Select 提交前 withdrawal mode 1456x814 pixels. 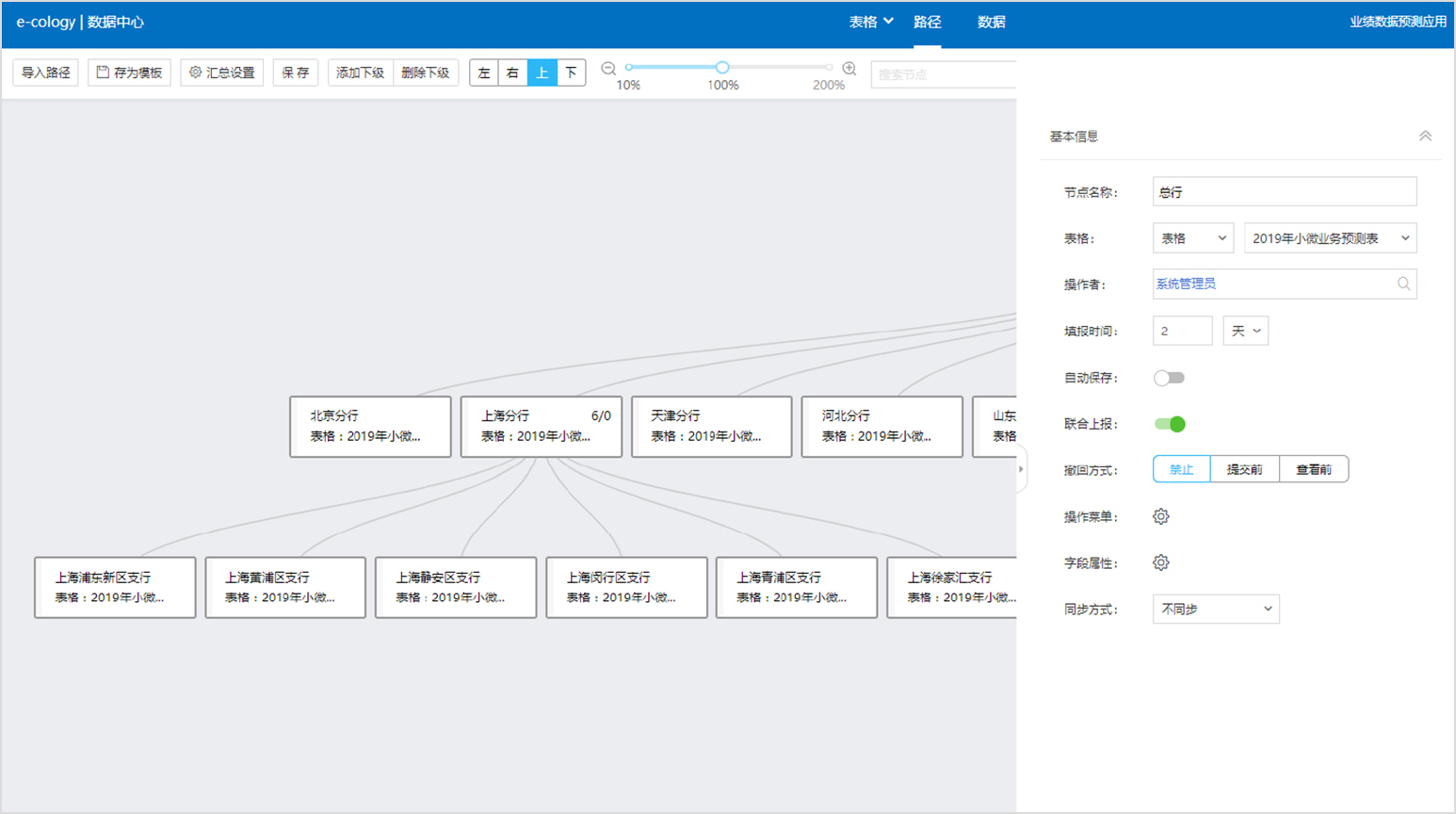tap(1244, 469)
